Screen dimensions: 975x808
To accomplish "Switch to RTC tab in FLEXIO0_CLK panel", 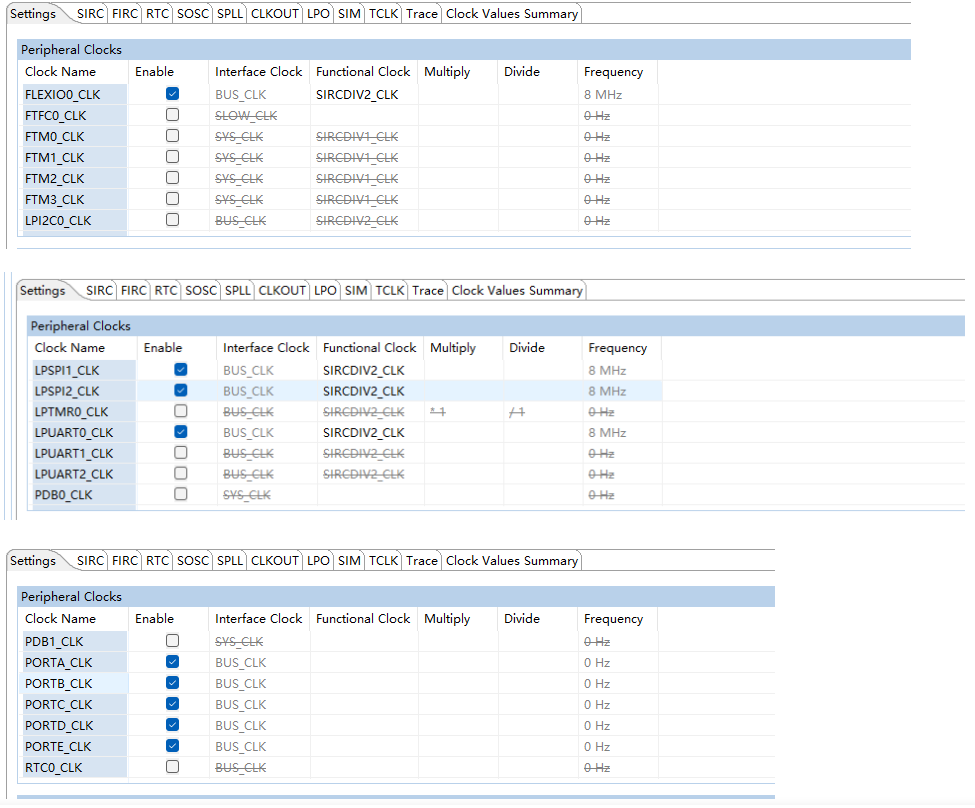I will pos(157,14).
